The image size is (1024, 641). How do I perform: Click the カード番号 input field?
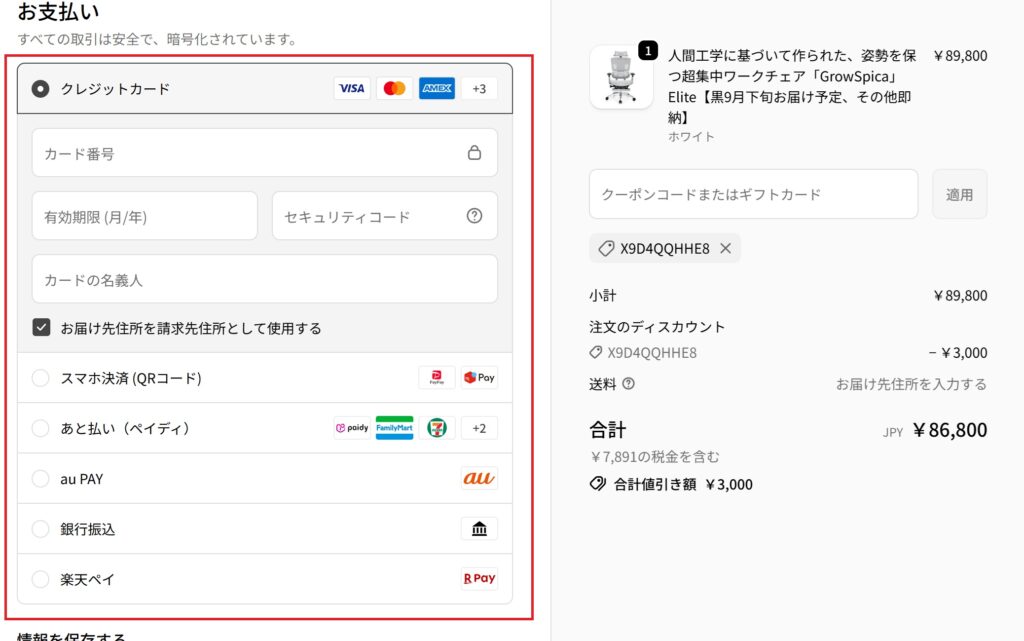pyautogui.click(x=250, y=153)
